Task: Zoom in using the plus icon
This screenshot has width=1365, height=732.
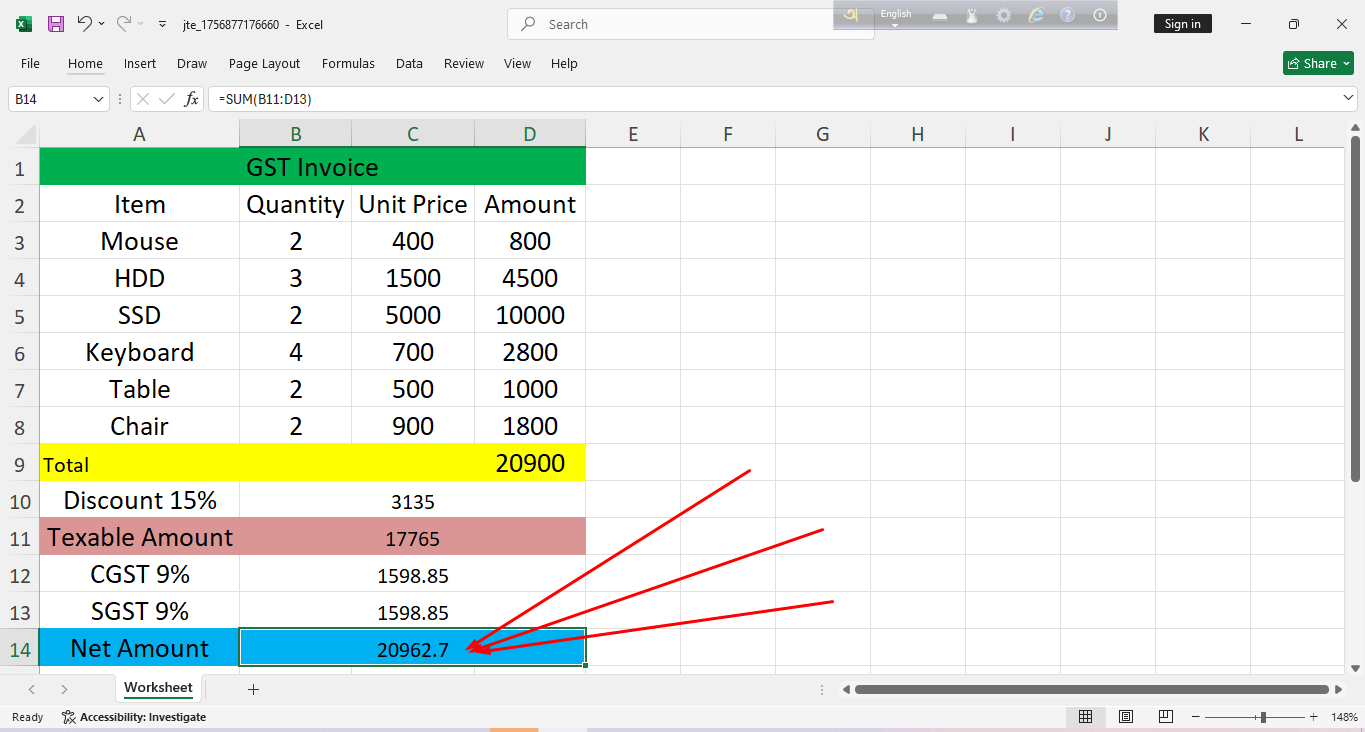Action: pyautogui.click(x=1314, y=717)
